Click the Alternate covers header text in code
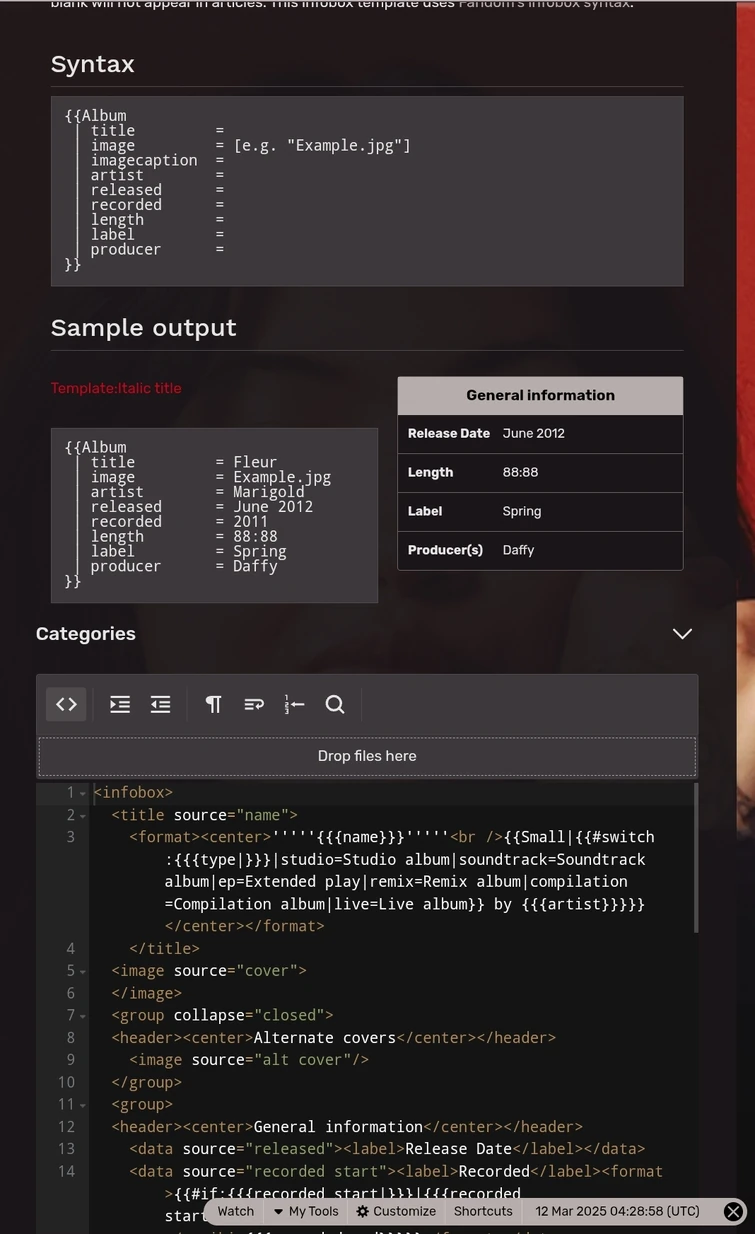This screenshot has width=755, height=1234. (x=325, y=1038)
